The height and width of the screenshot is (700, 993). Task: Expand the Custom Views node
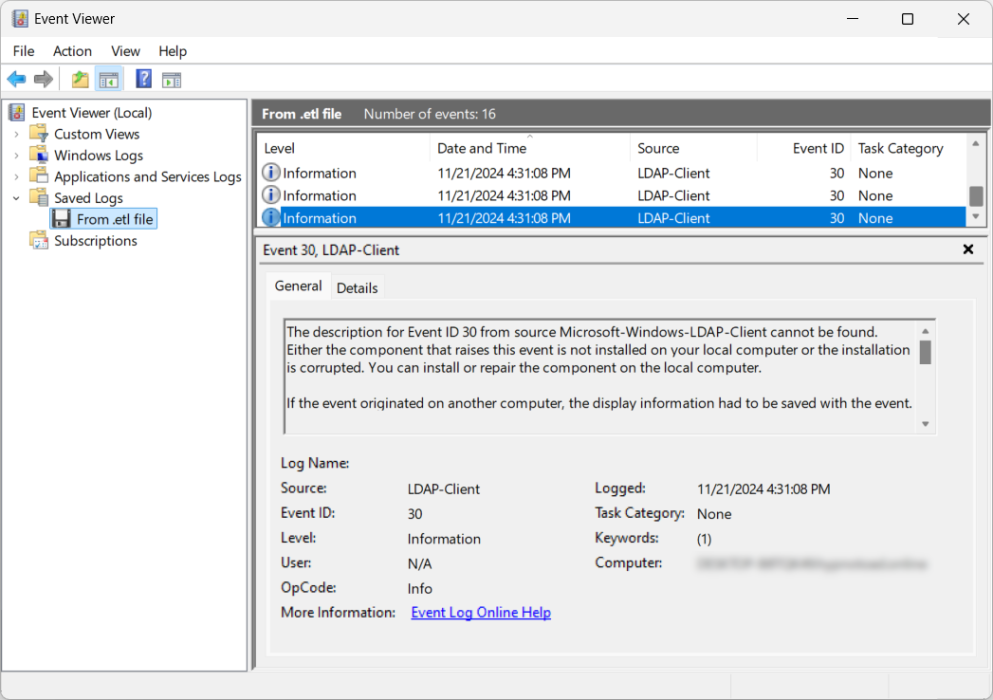[18, 133]
